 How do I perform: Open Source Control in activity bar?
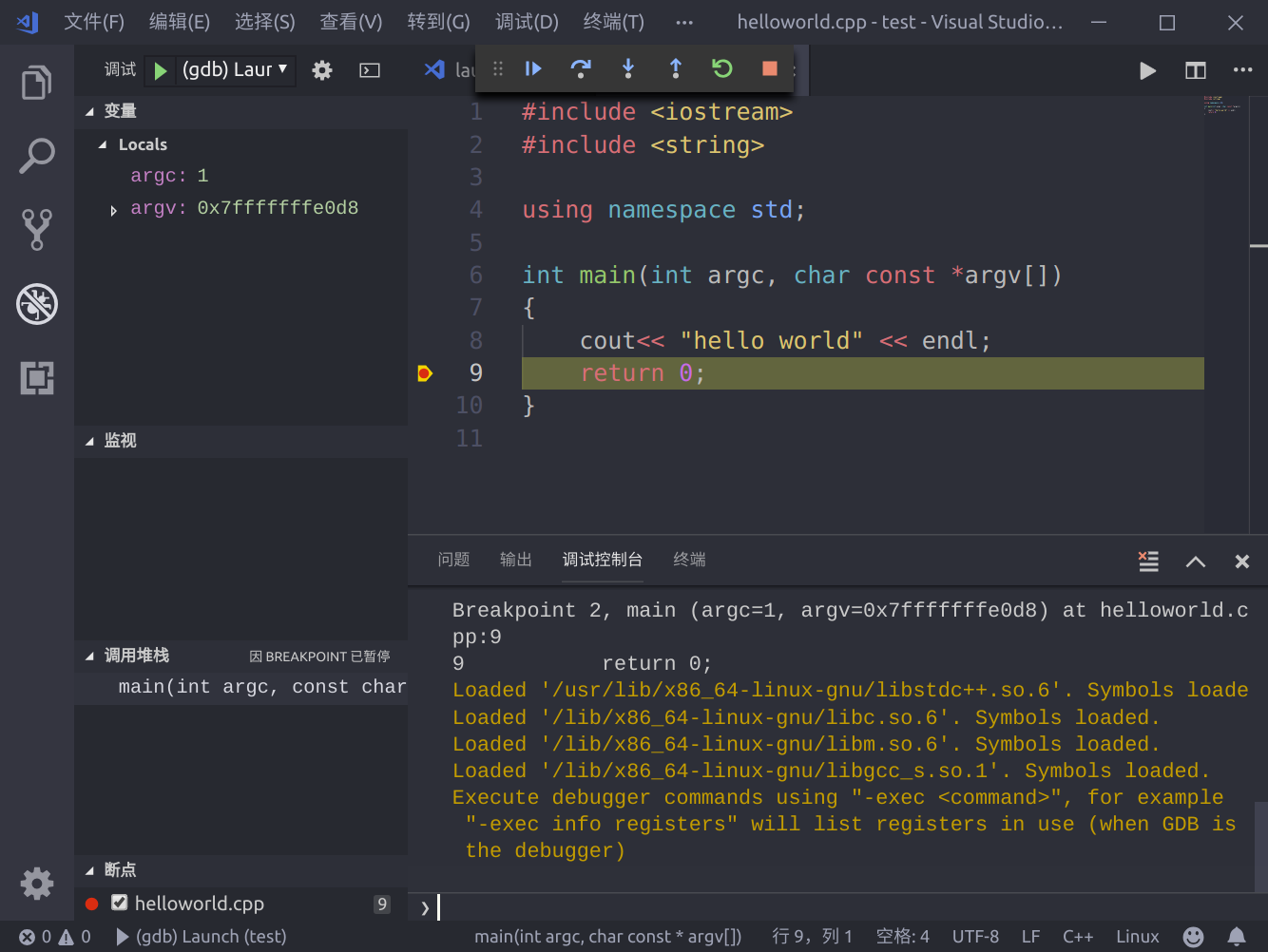pyautogui.click(x=37, y=229)
